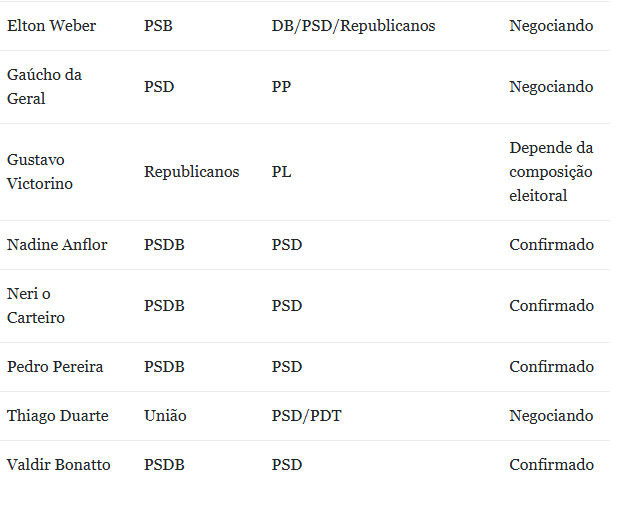Click Negociando status in Elton Weber row
This screenshot has width=619, height=506.
pos(551,26)
